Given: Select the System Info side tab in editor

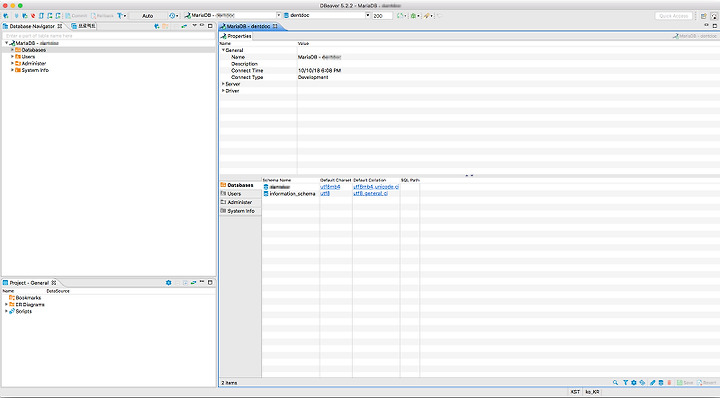Looking at the screenshot, I should [x=240, y=211].
